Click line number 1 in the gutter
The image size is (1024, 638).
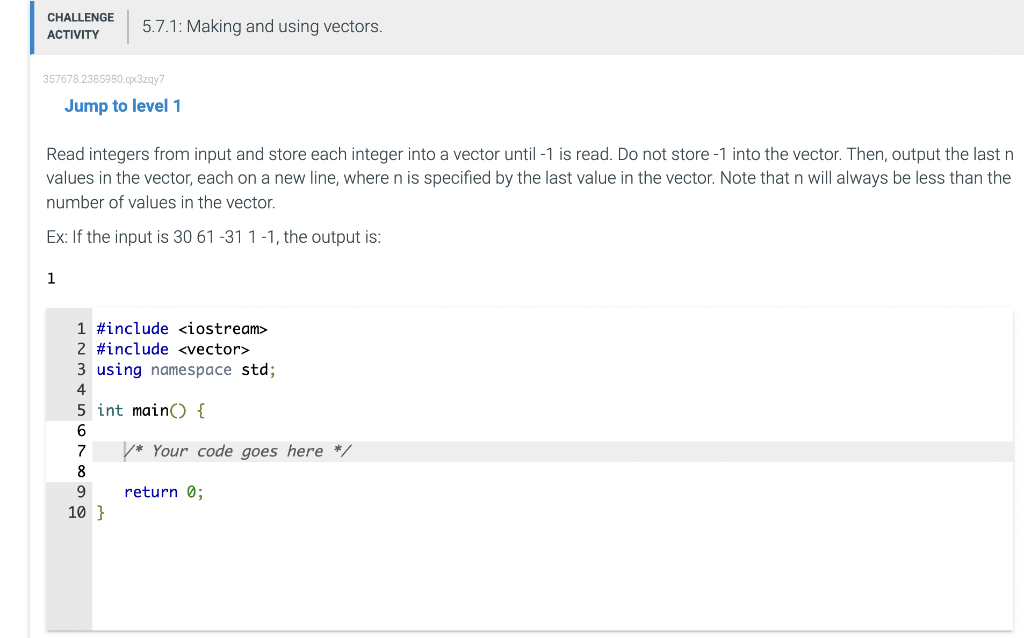click(79, 328)
